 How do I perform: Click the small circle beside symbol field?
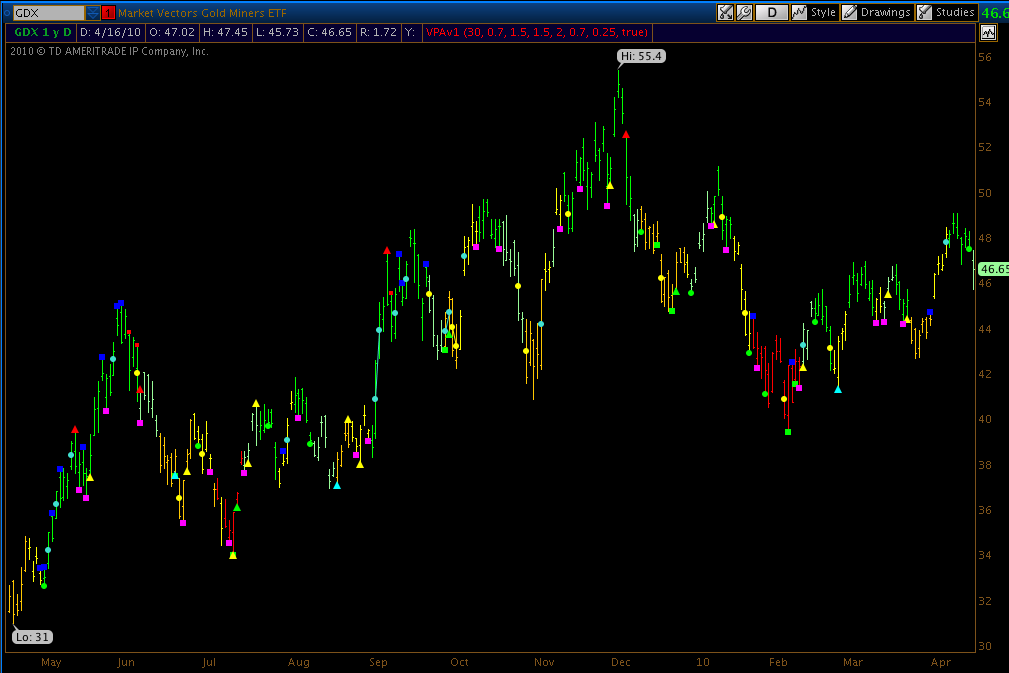(x=7, y=13)
